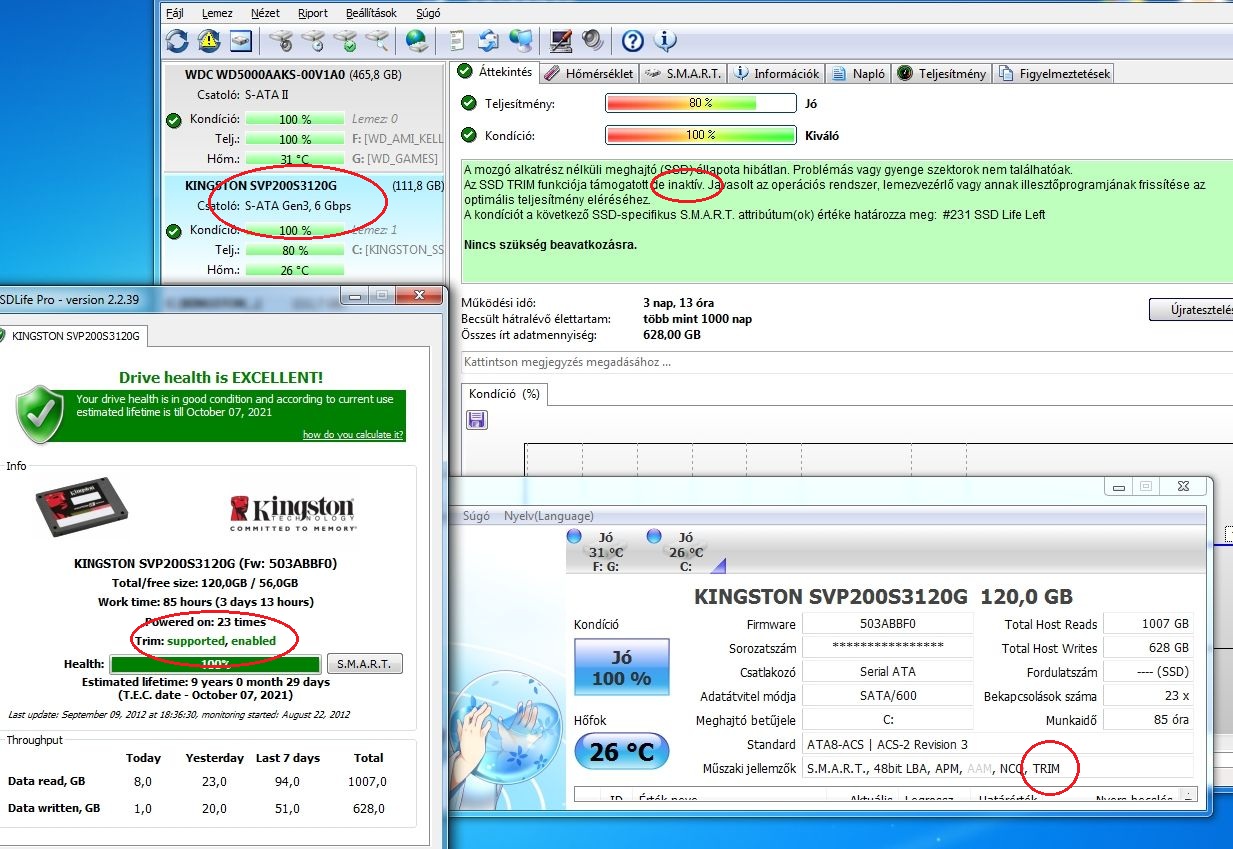This screenshot has width=1233, height=849.
Task: Click the Újratesztelés button
Action: pos(1192,309)
